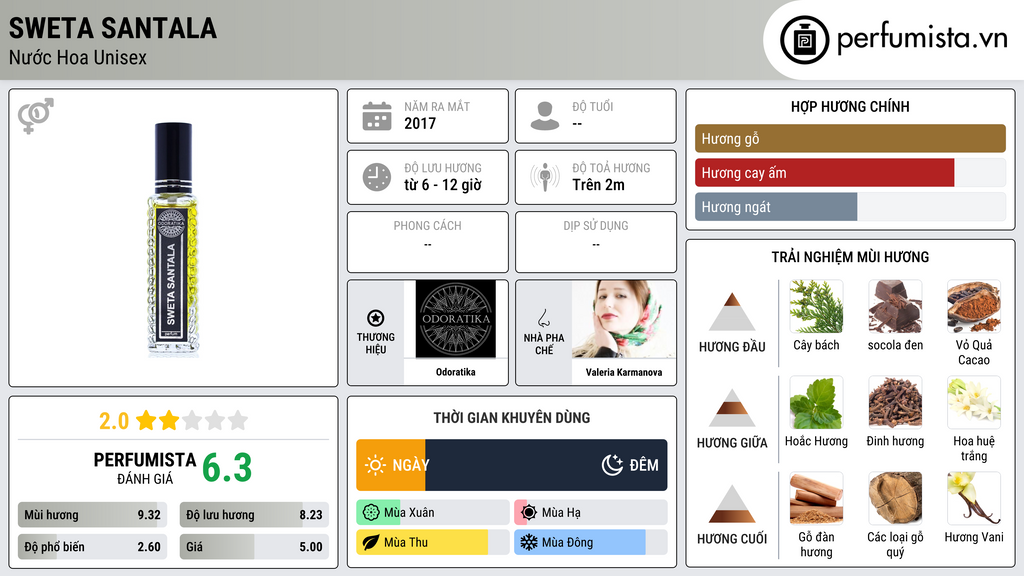Image resolution: width=1024 pixels, height=576 pixels.
Task: Click the nose icon above Nhà pha chế
Action: (x=543, y=319)
